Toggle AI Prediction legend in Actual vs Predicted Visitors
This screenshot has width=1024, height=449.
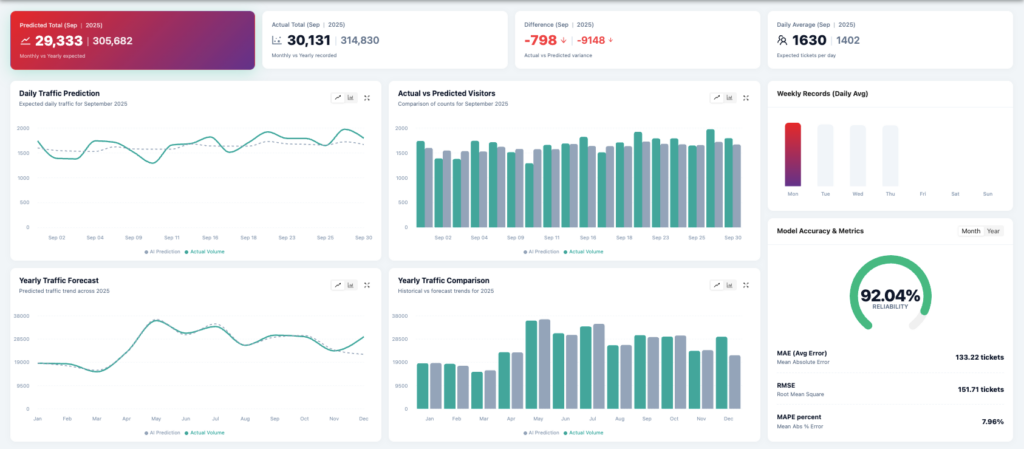click(x=541, y=251)
